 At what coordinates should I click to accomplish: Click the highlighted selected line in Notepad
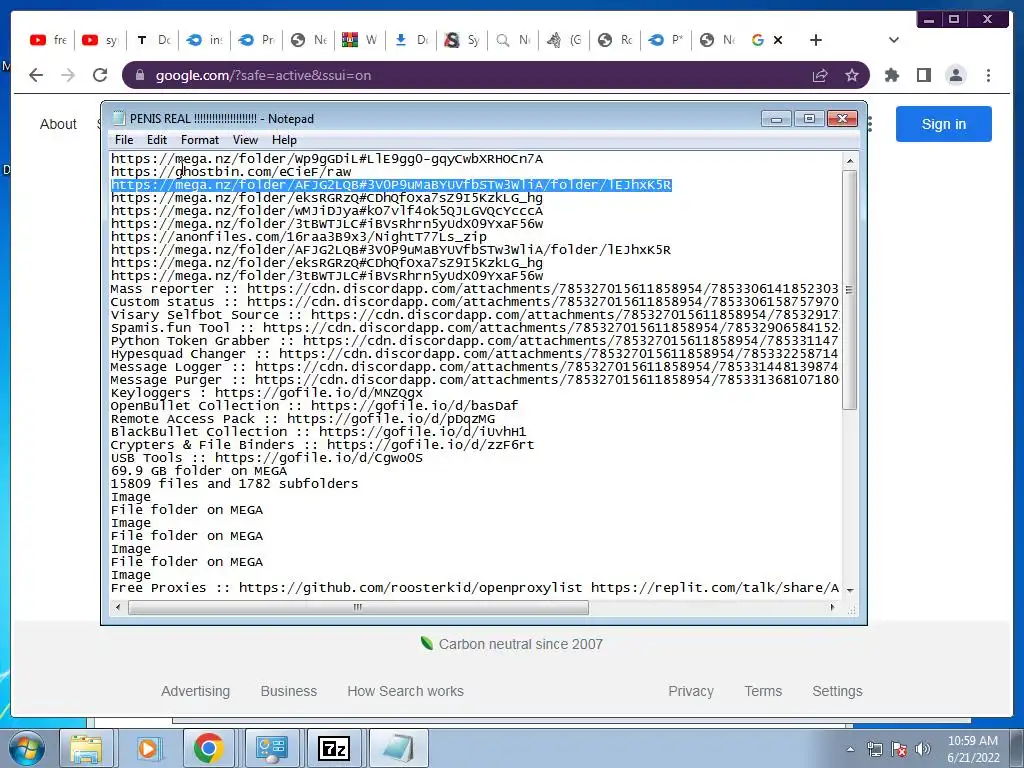(391, 185)
